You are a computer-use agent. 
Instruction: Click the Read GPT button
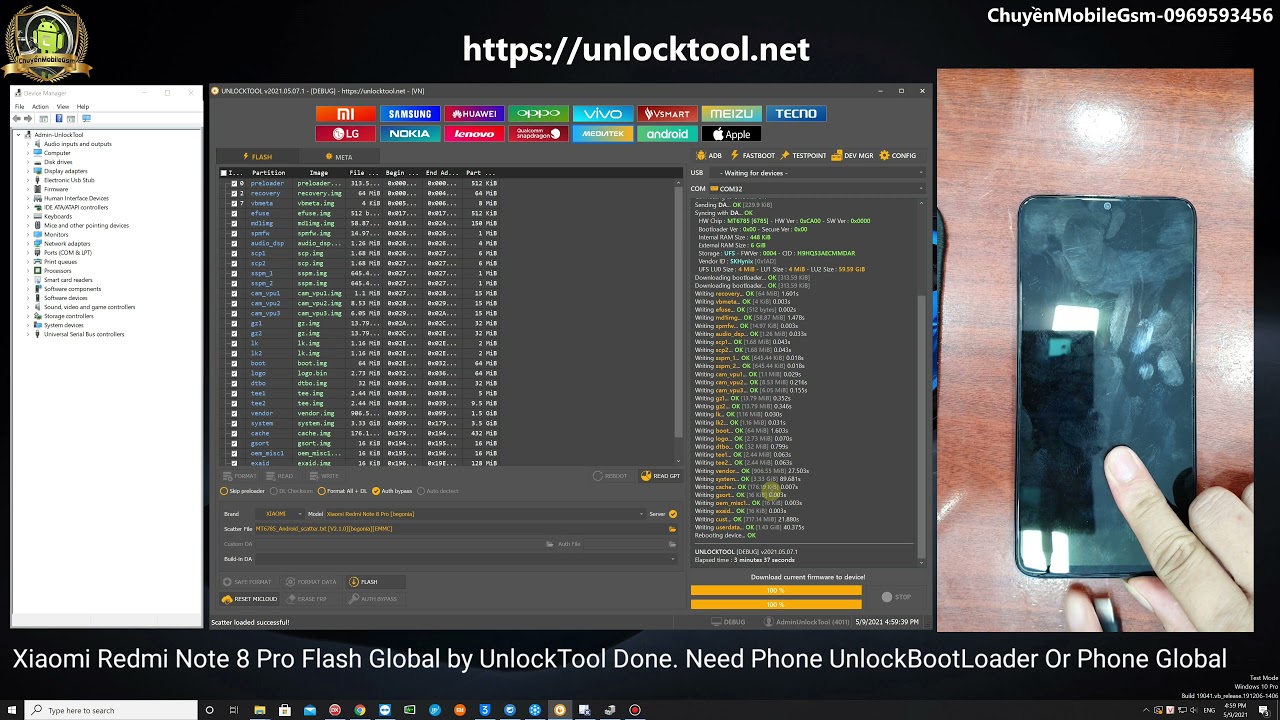pos(660,476)
